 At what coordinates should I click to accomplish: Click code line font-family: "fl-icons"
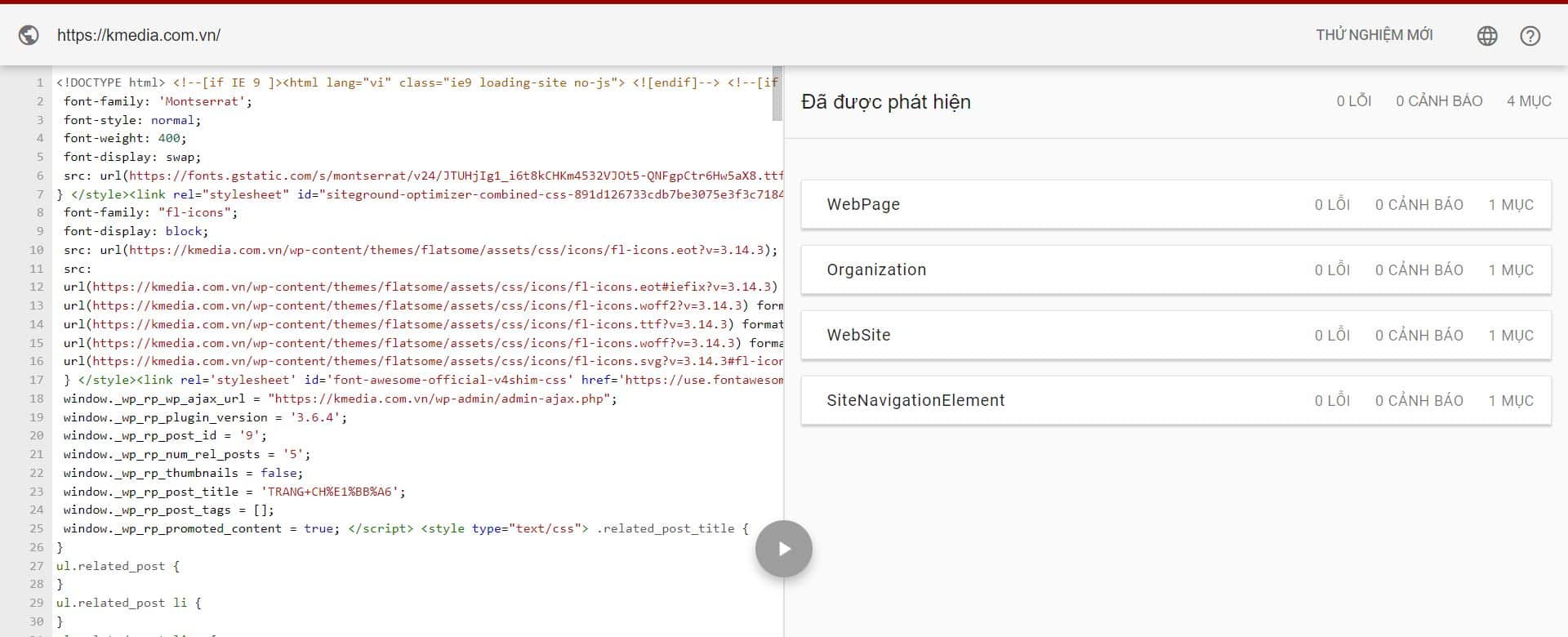point(151,212)
